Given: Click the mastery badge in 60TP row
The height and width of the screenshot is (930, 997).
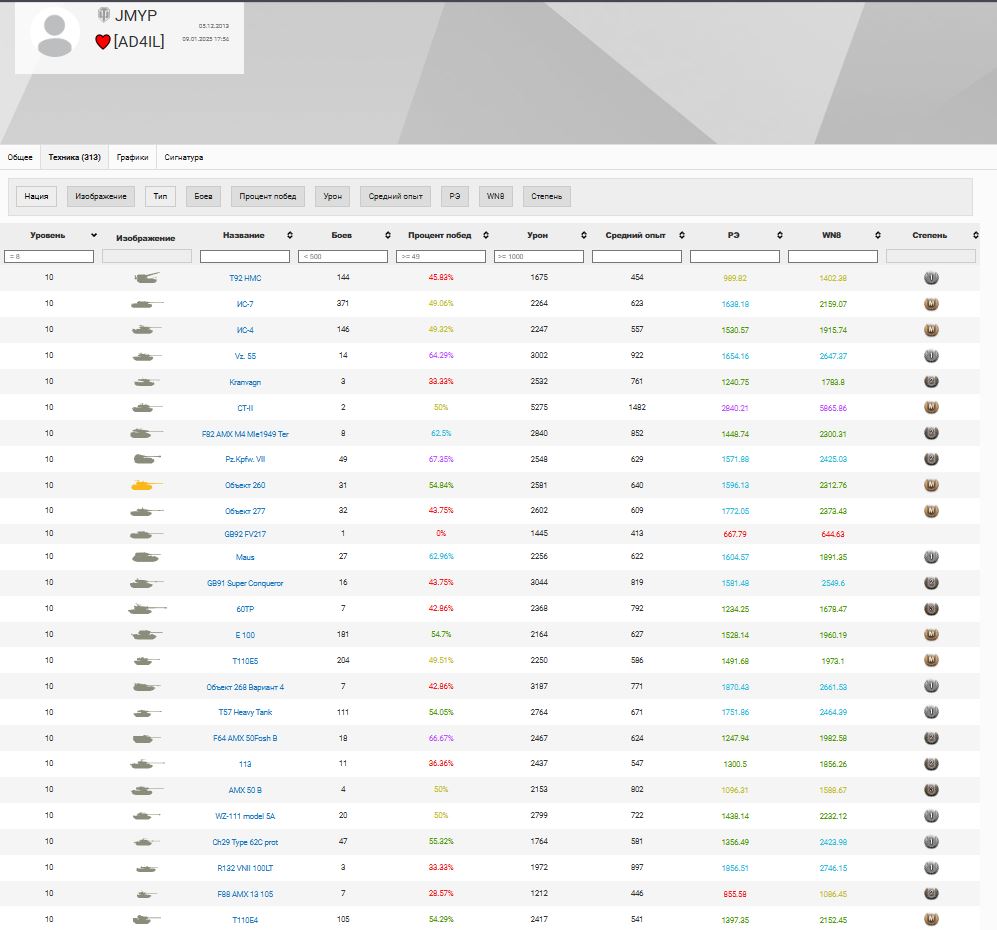Looking at the screenshot, I should pos(931,609).
